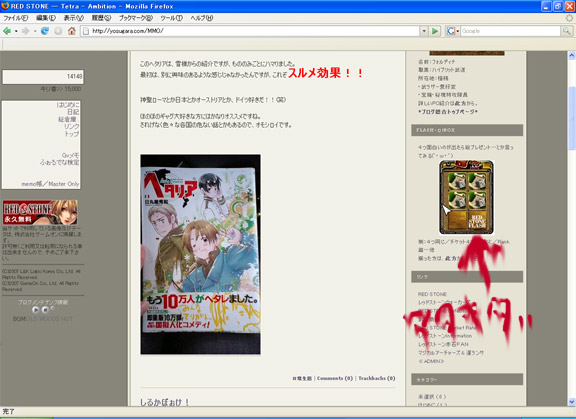Click the Firefox logo in title bar
The height and width of the screenshot is (419, 576).
point(5,6)
